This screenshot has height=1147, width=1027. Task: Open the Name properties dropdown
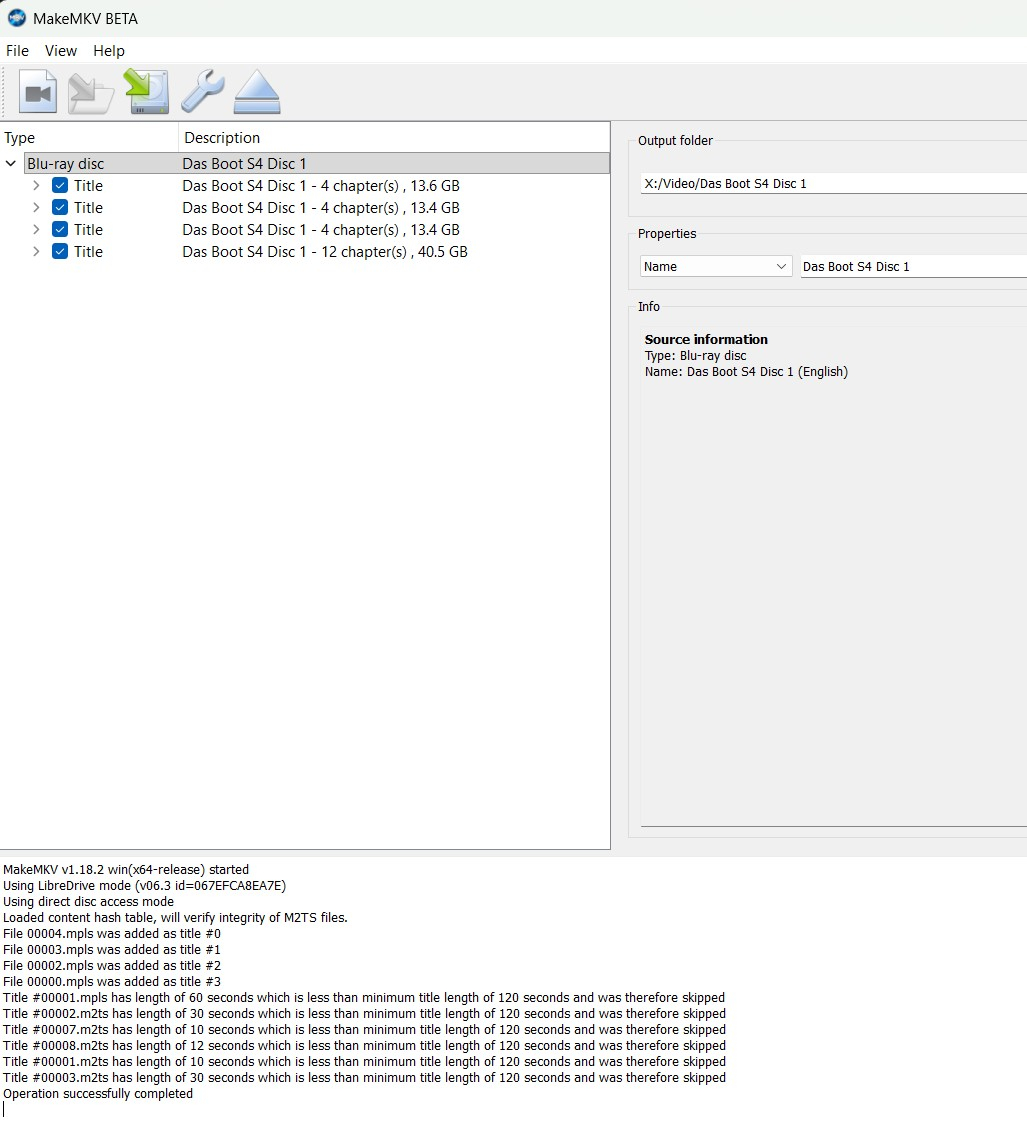[715, 266]
